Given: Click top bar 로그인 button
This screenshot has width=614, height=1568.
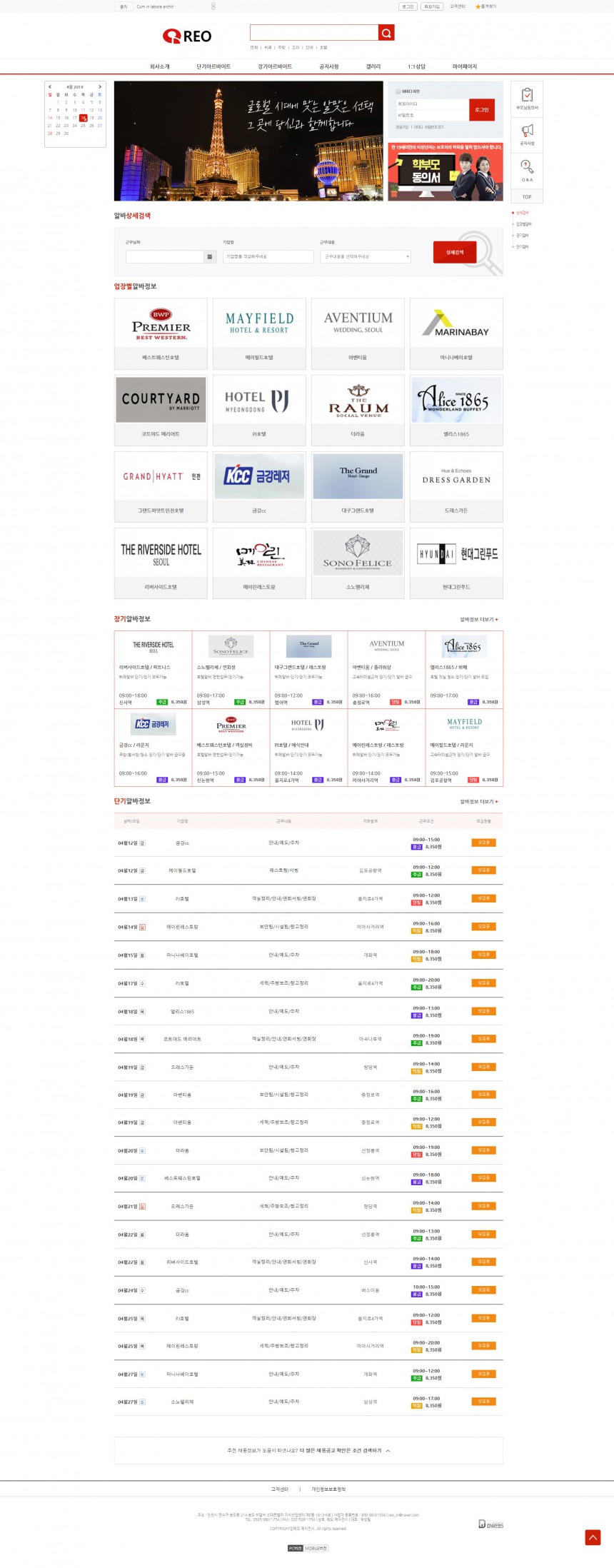Looking at the screenshot, I should [x=408, y=6].
